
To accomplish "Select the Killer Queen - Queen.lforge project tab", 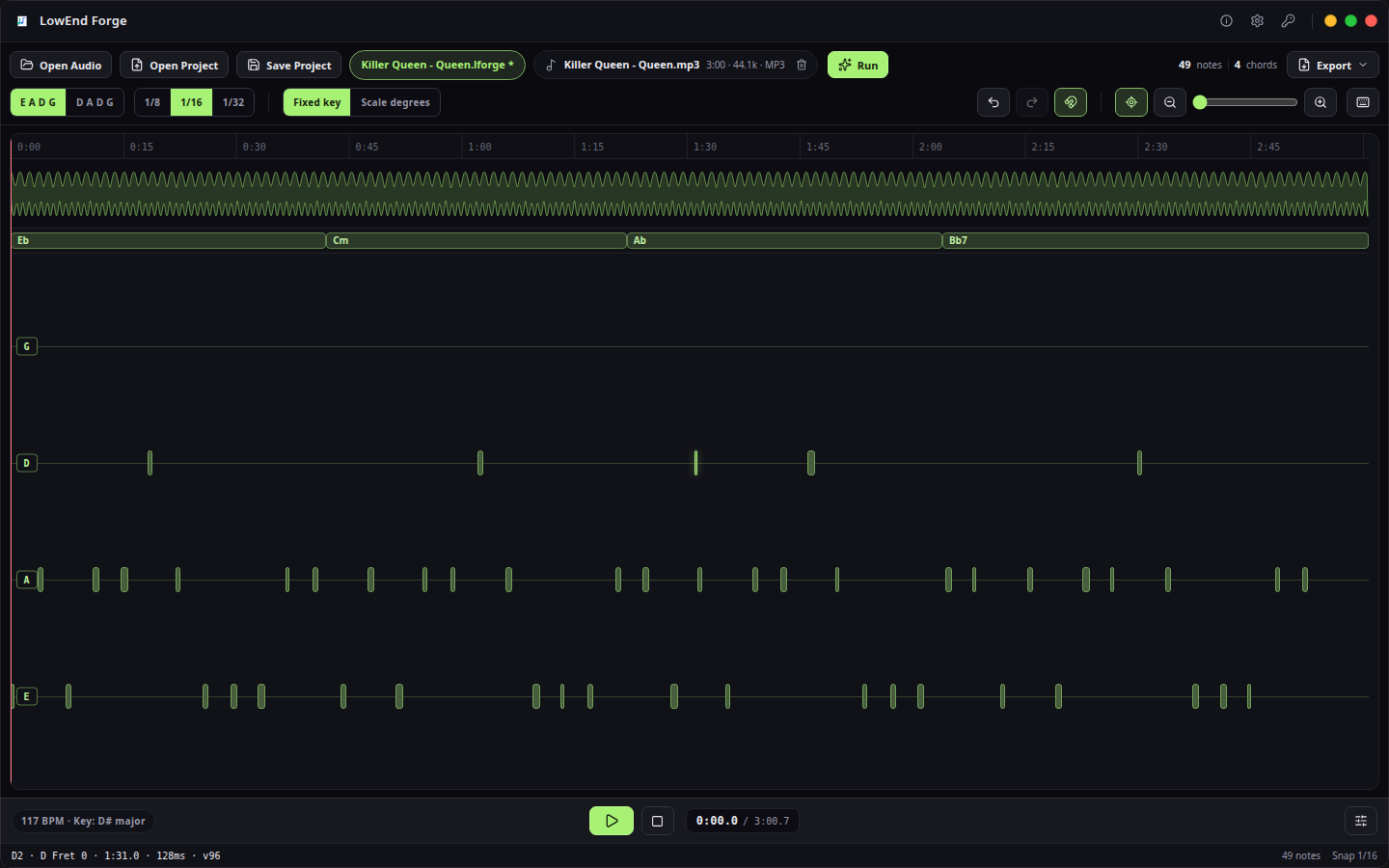I will (x=437, y=65).
